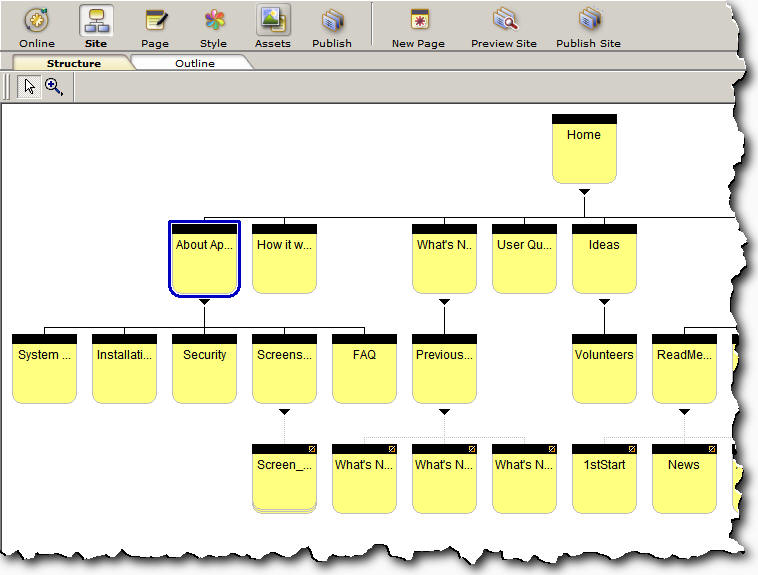The image size is (758, 575).
Task: Open the Style view icon
Action: 214,20
